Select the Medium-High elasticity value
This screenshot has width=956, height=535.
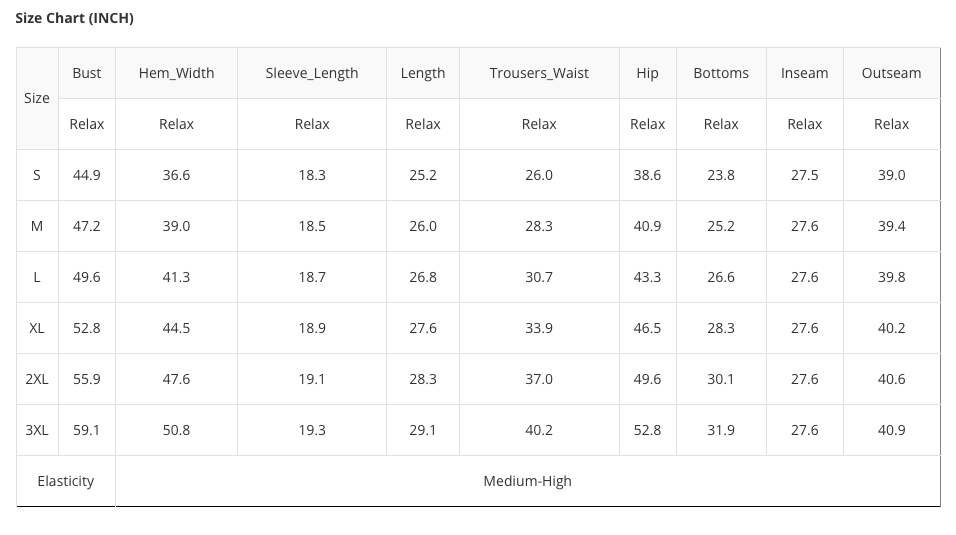[527, 481]
